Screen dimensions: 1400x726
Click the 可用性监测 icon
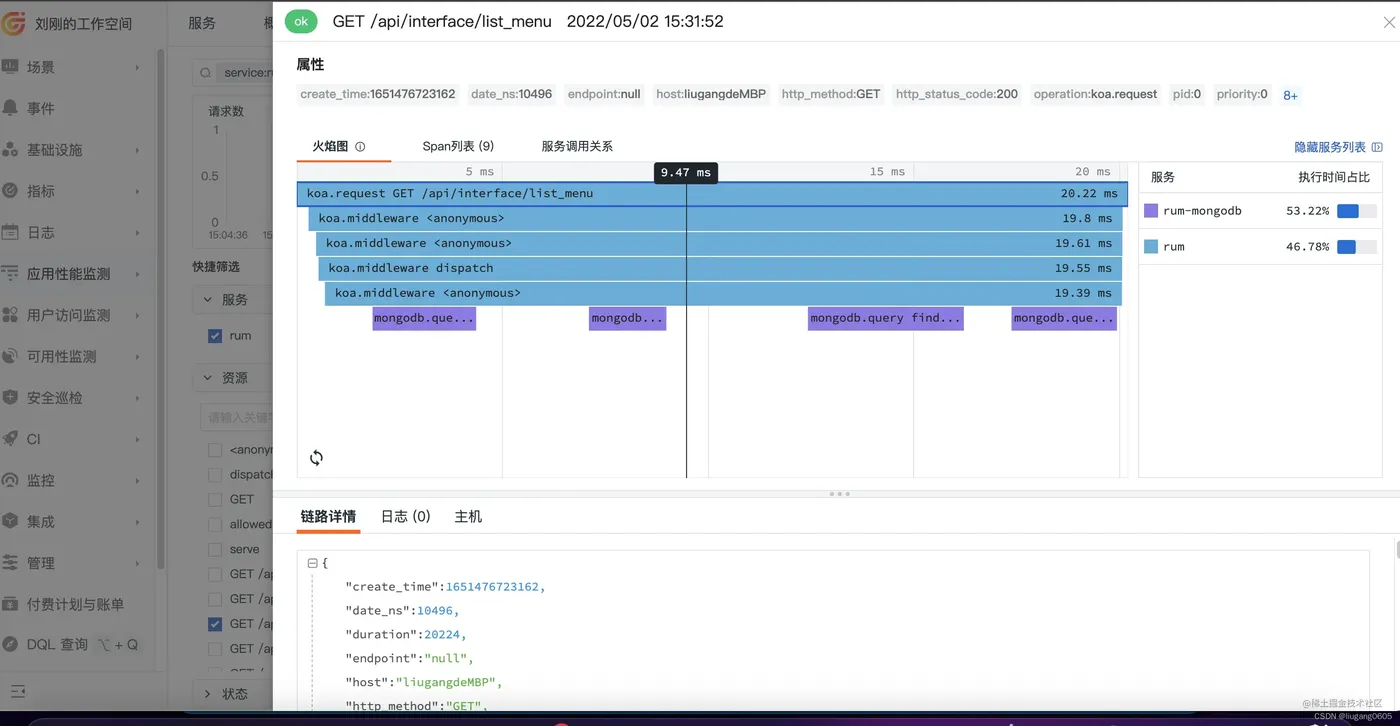coord(10,356)
